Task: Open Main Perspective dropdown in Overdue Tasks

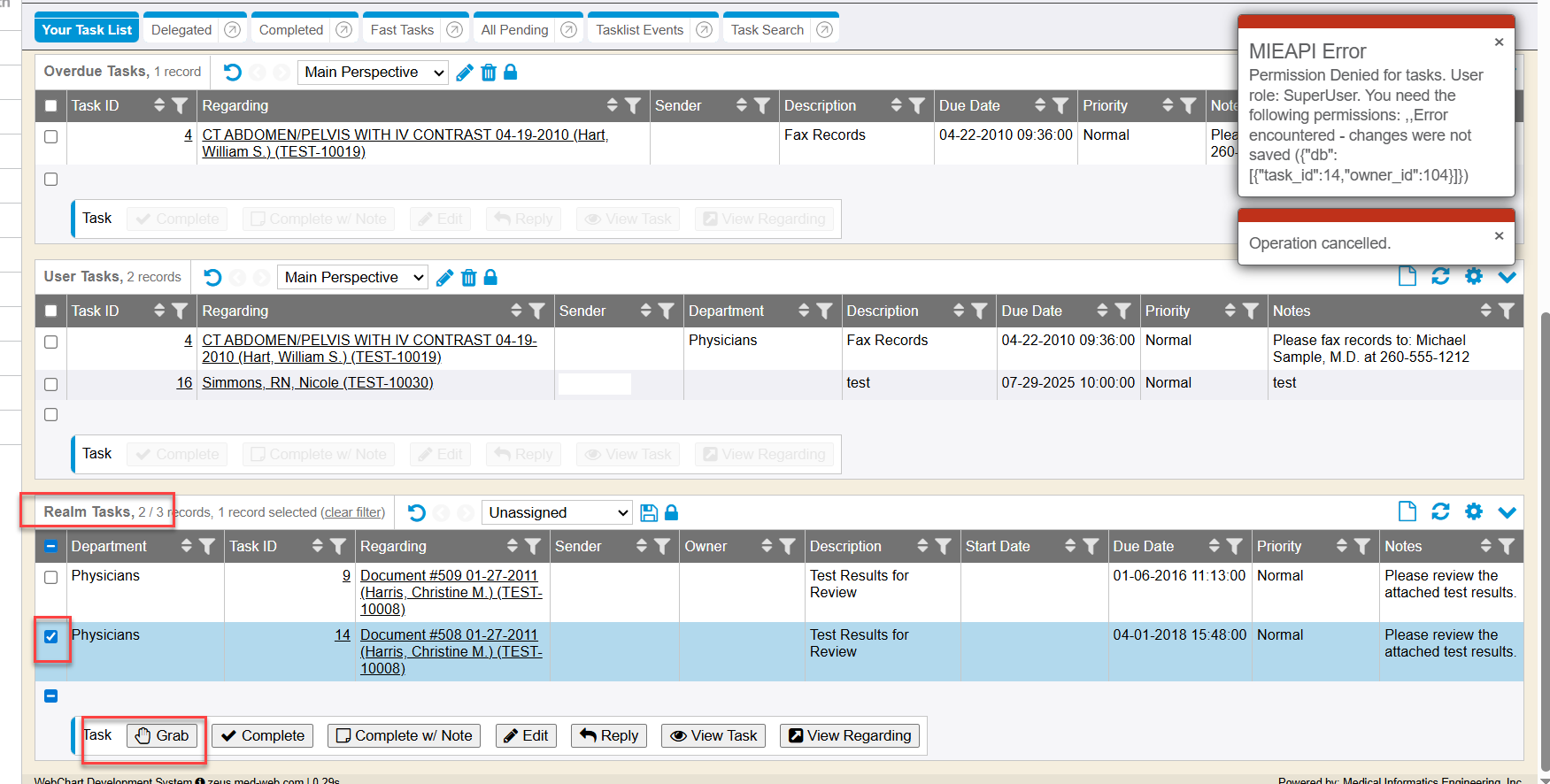Action: (373, 73)
